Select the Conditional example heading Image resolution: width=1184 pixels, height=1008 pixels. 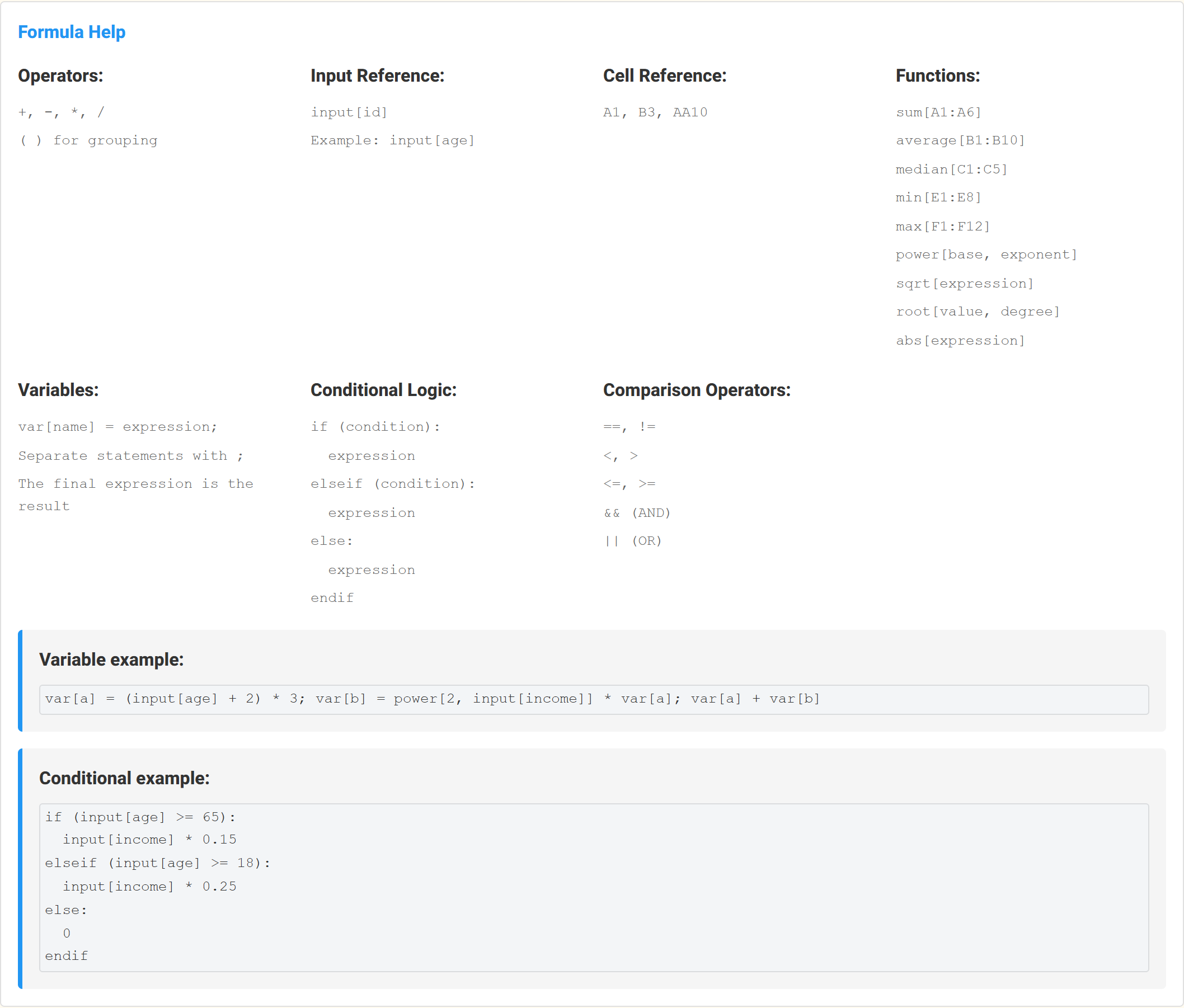(125, 779)
